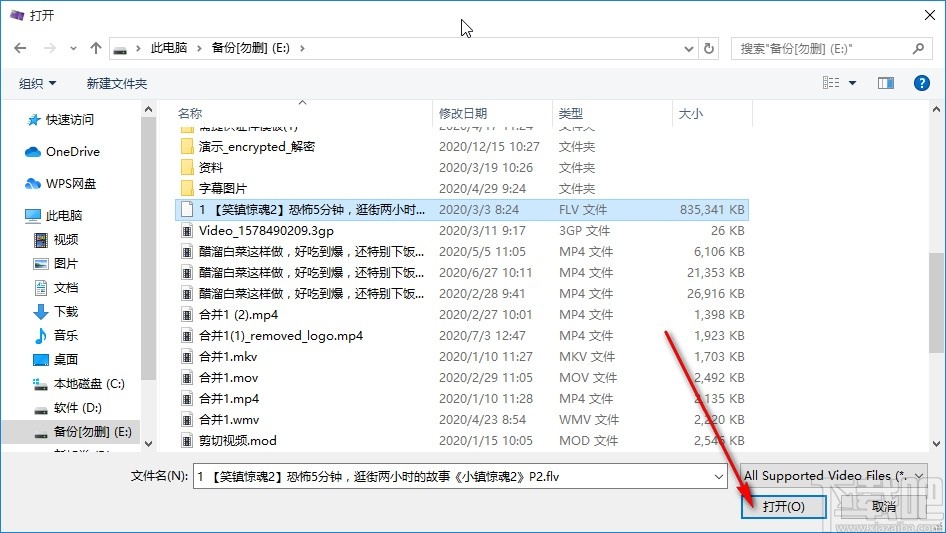
Task: Click file icon of 剪切视频.mod
Action: [188, 441]
